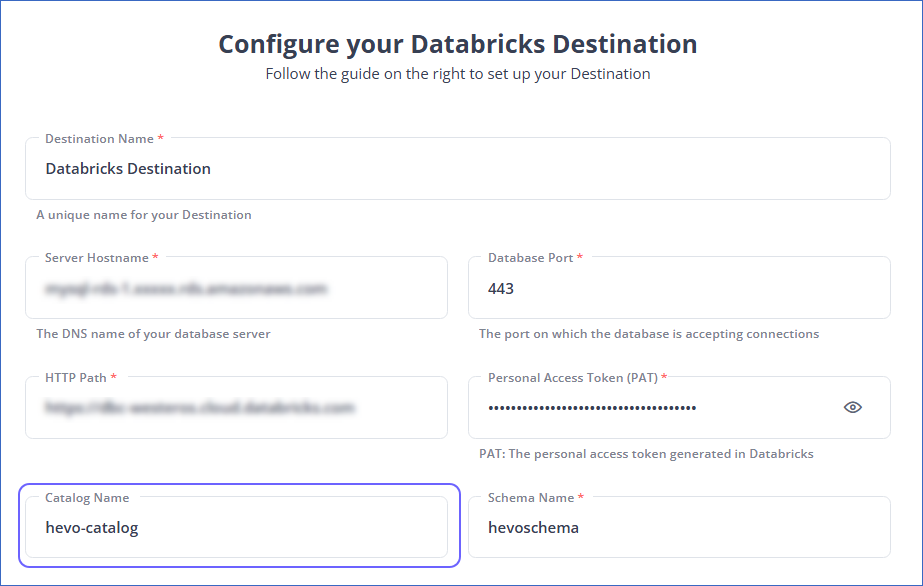Image resolution: width=923 pixels, height=586 pixels.
Task: Show the hidden Personal Access Token value
Action: pos(852,407)
